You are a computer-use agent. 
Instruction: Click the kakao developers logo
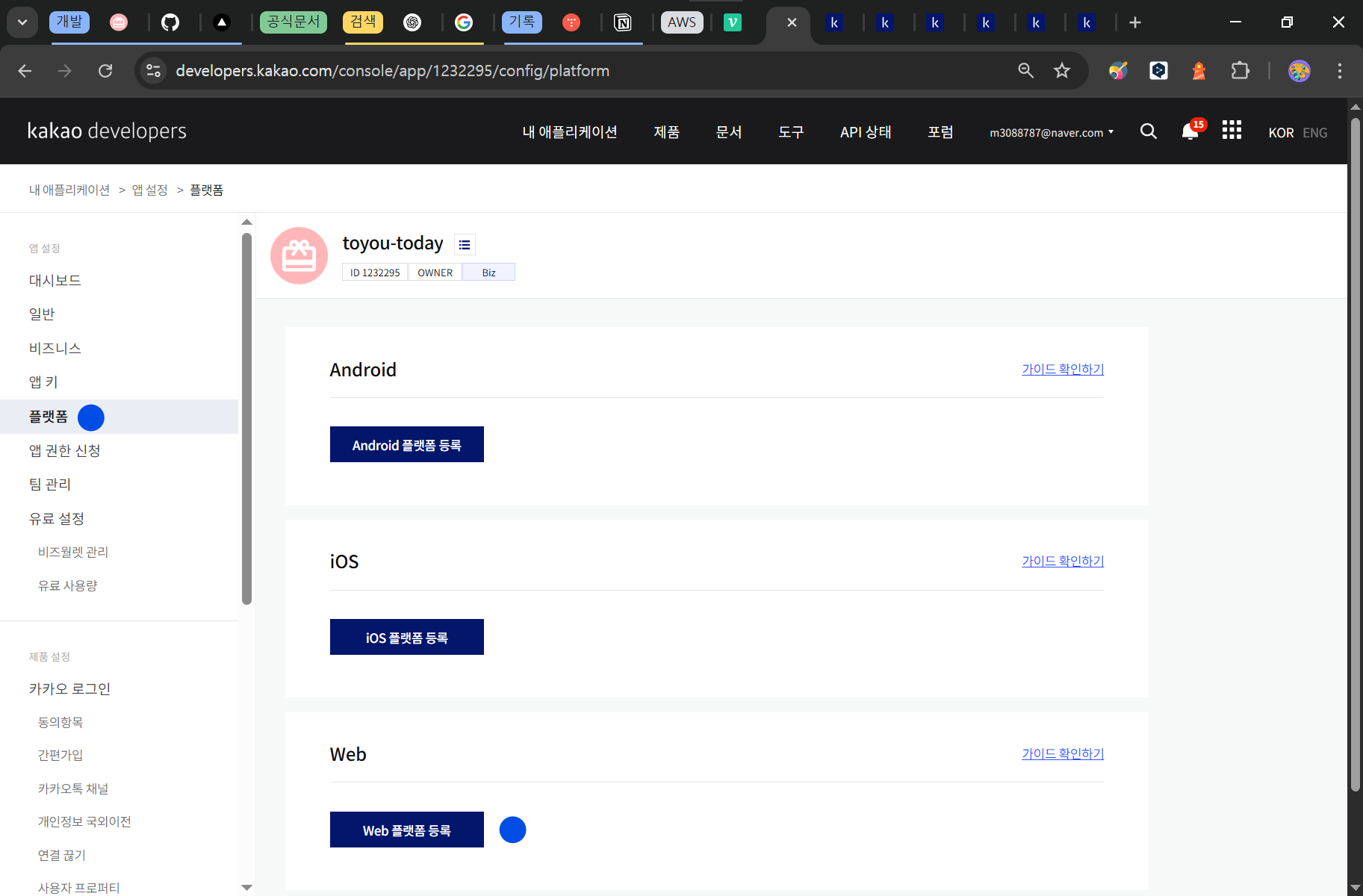point(107,131)
